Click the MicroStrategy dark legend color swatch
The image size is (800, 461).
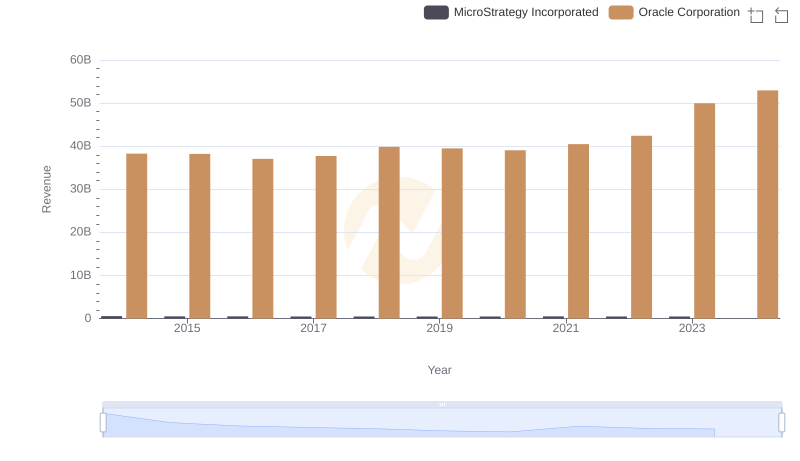point(436,13)
